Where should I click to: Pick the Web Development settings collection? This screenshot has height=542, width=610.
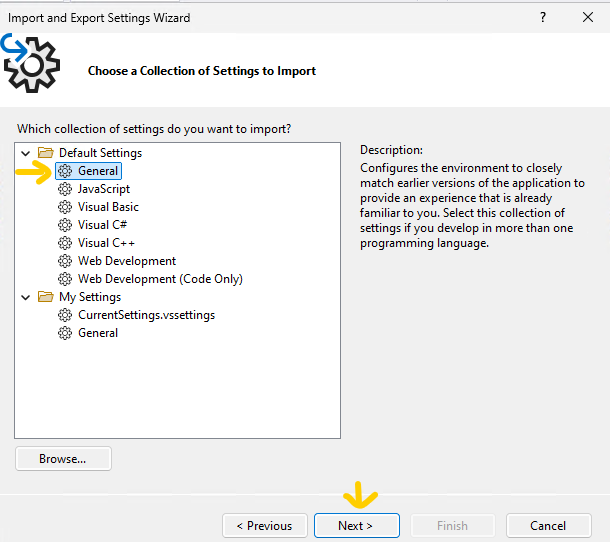point(127,261)
